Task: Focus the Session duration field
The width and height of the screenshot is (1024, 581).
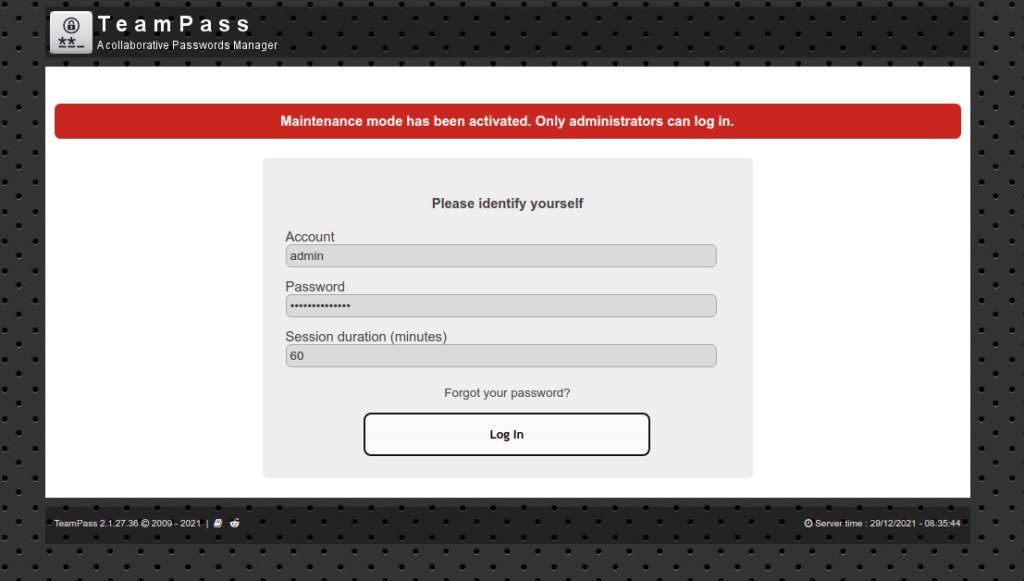Action: [501, 356]
